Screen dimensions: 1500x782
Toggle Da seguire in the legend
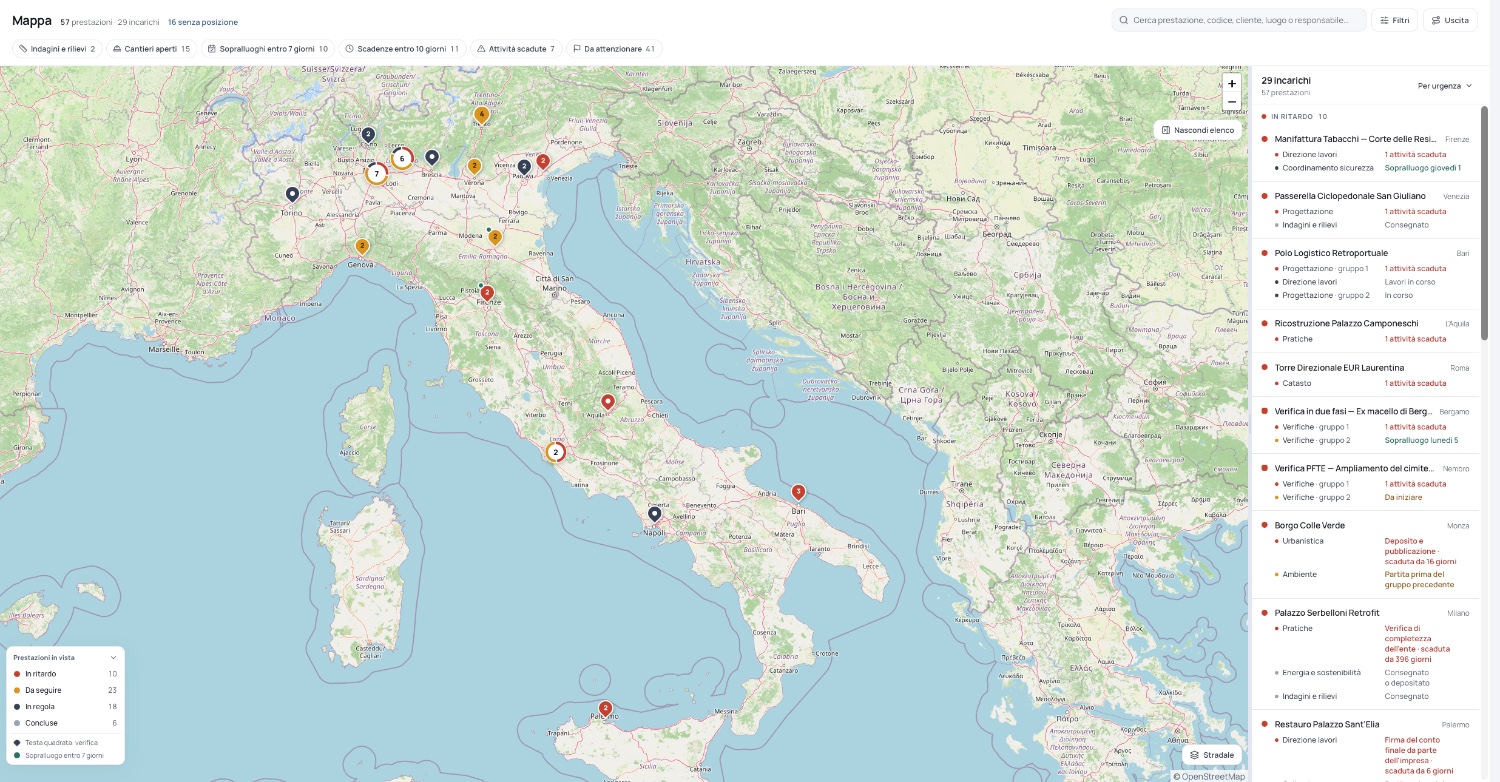(x=65, y=690)
